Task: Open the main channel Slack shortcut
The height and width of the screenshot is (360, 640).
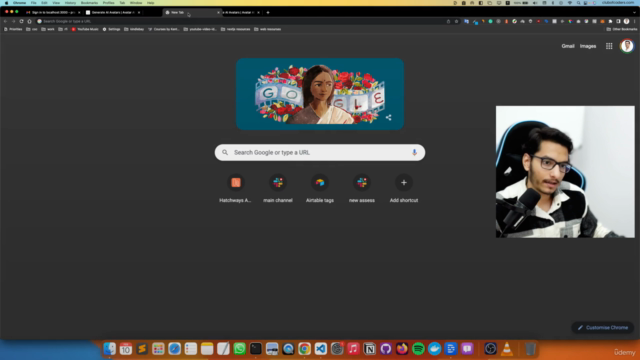Action: pos(278,188)
